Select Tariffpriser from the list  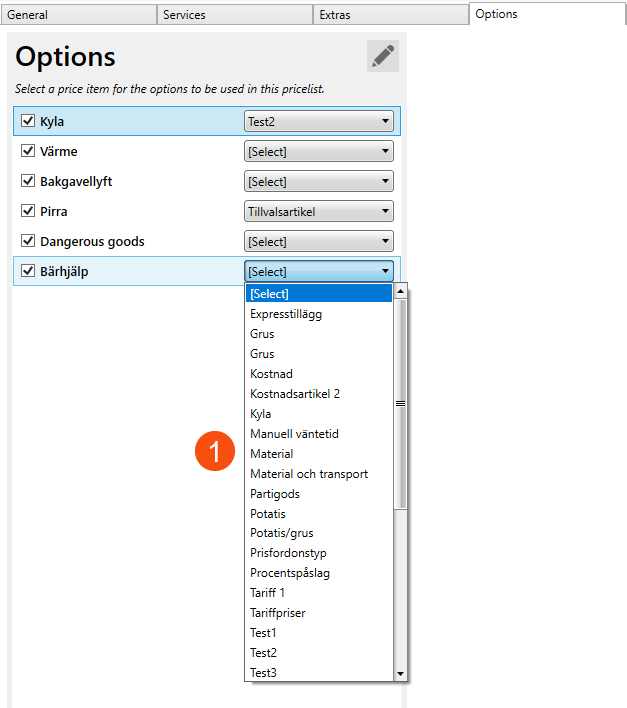coord(278,613)
